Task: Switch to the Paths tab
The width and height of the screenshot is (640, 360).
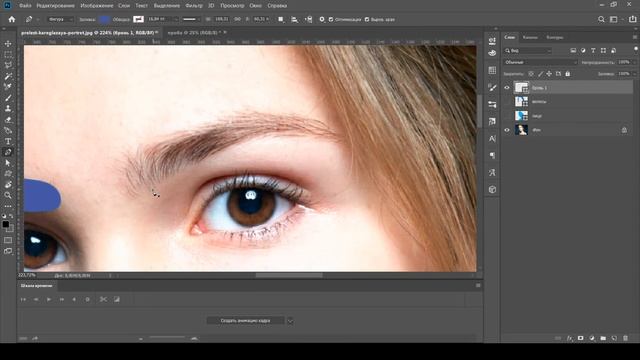Action: pos(555,37)
